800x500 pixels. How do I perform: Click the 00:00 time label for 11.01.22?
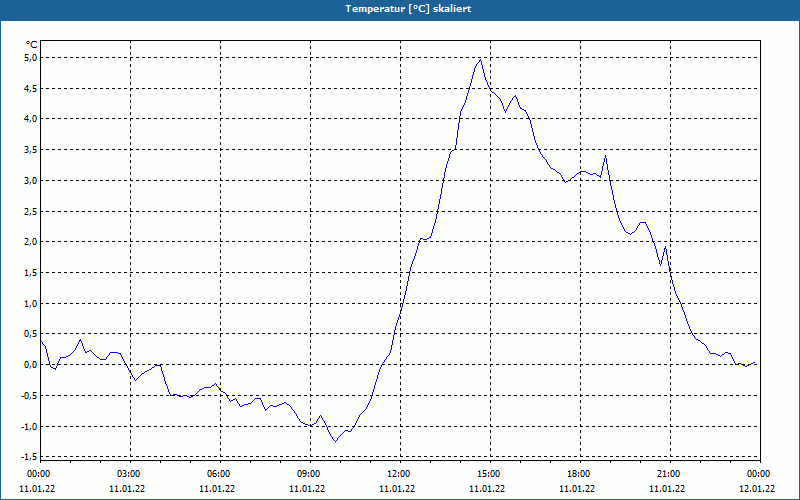tap(37, 474)
